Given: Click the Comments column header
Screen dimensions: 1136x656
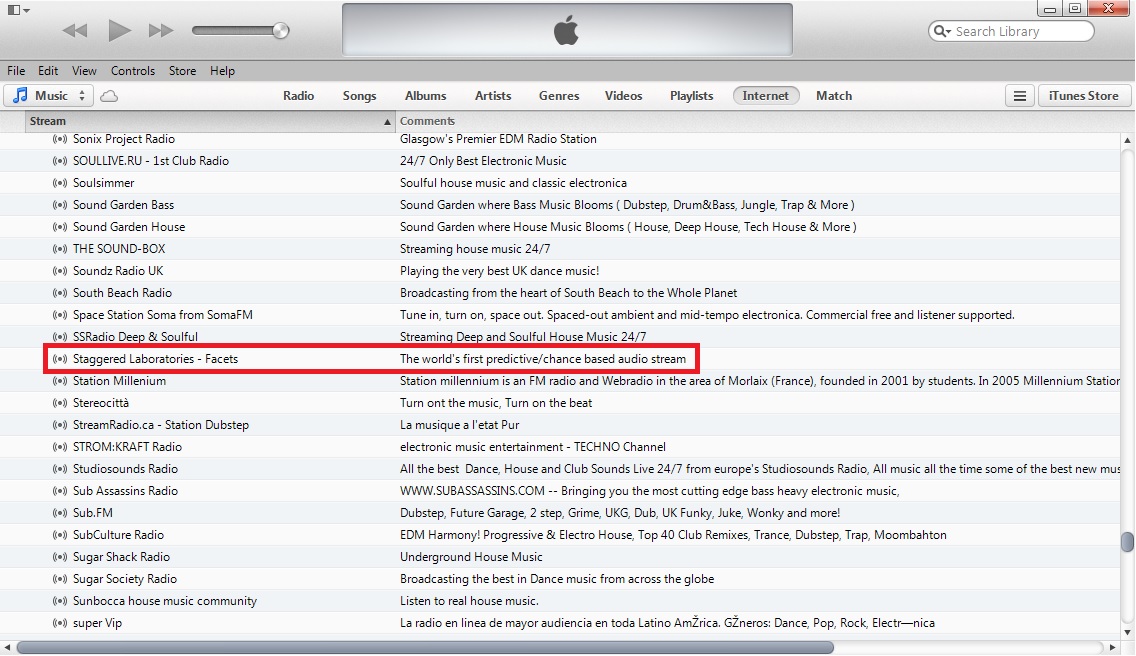Looking at the screenshot, I should click(427, 121).
